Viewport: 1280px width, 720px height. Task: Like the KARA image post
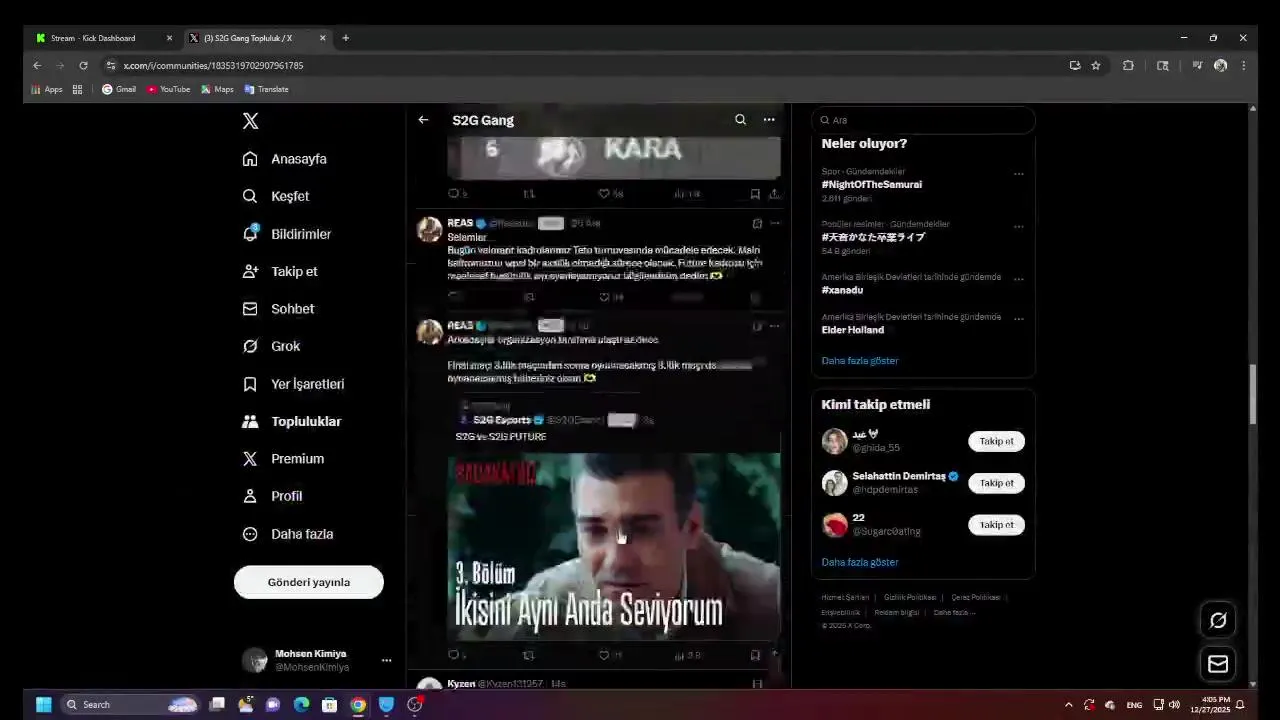[x=604, y=194]
